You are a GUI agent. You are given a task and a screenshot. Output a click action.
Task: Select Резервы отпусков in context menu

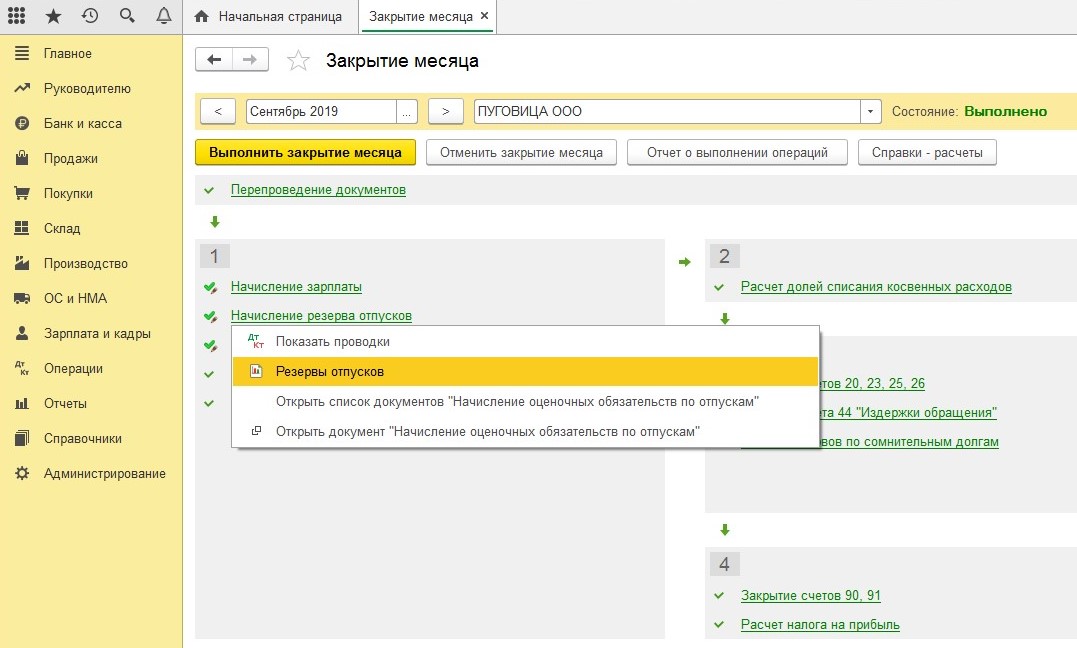330,372
